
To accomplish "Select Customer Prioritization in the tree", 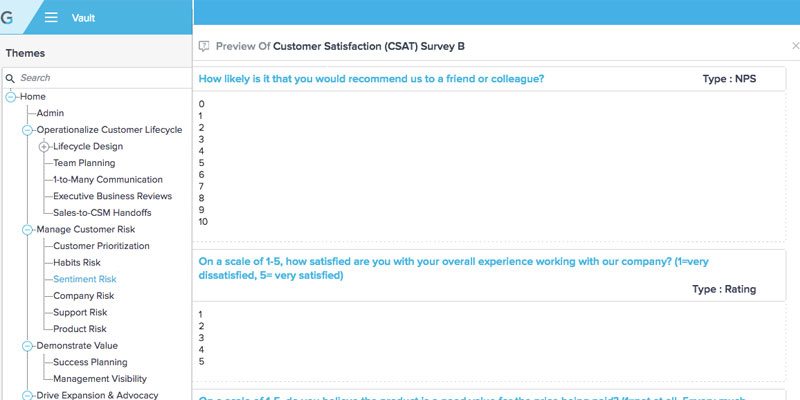I will (x=101, y=246).
